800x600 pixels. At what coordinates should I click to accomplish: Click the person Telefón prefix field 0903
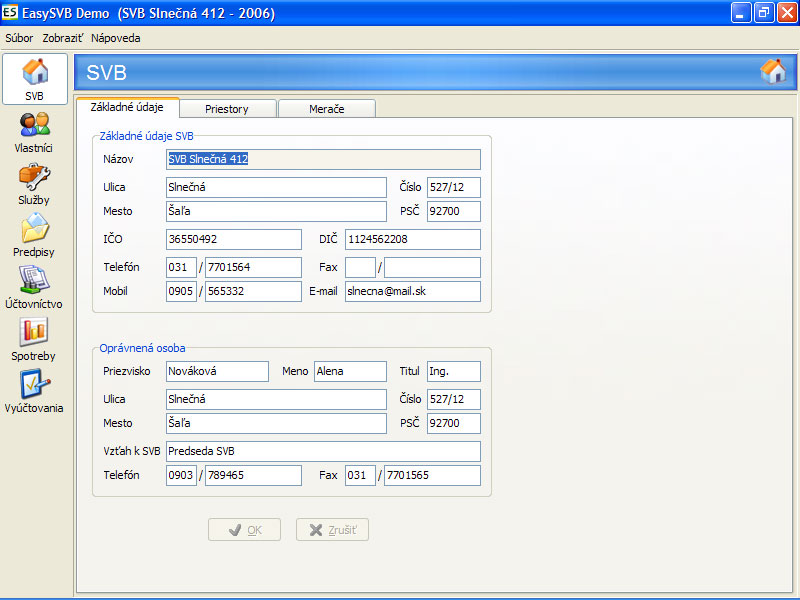coord(181,476)
